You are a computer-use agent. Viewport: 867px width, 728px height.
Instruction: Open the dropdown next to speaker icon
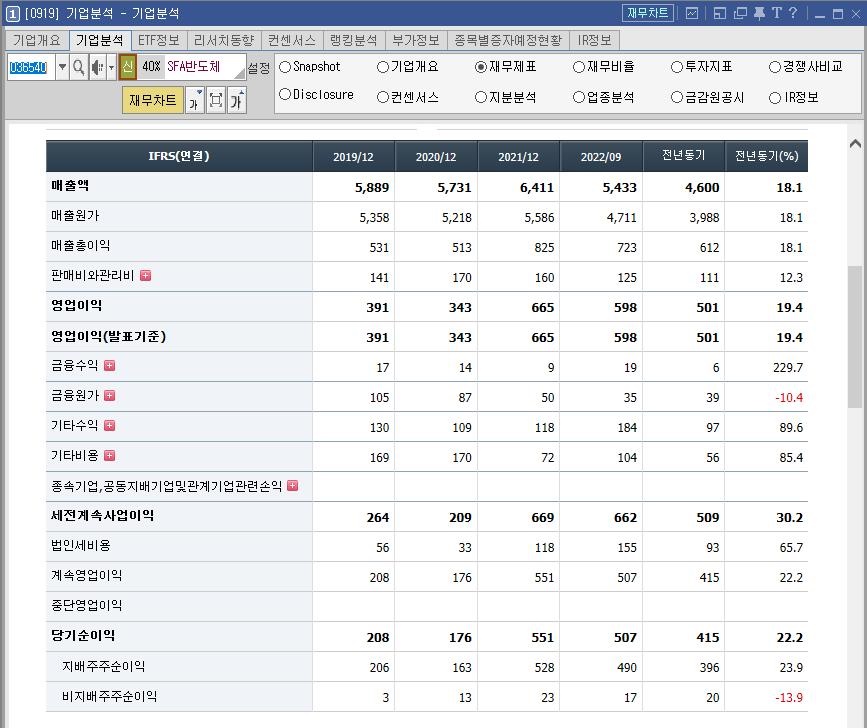click(x=112, y=67)
